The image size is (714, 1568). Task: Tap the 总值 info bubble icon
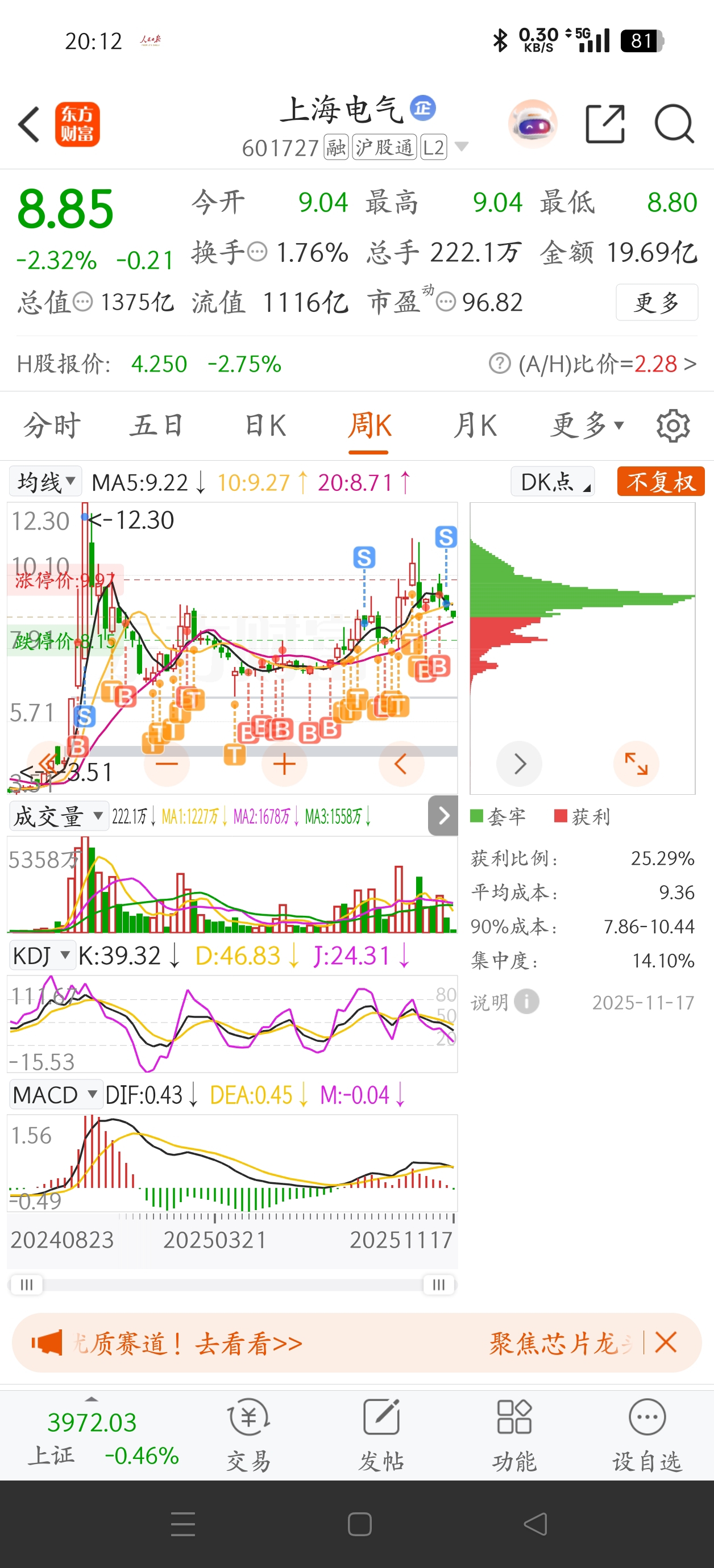83,302
